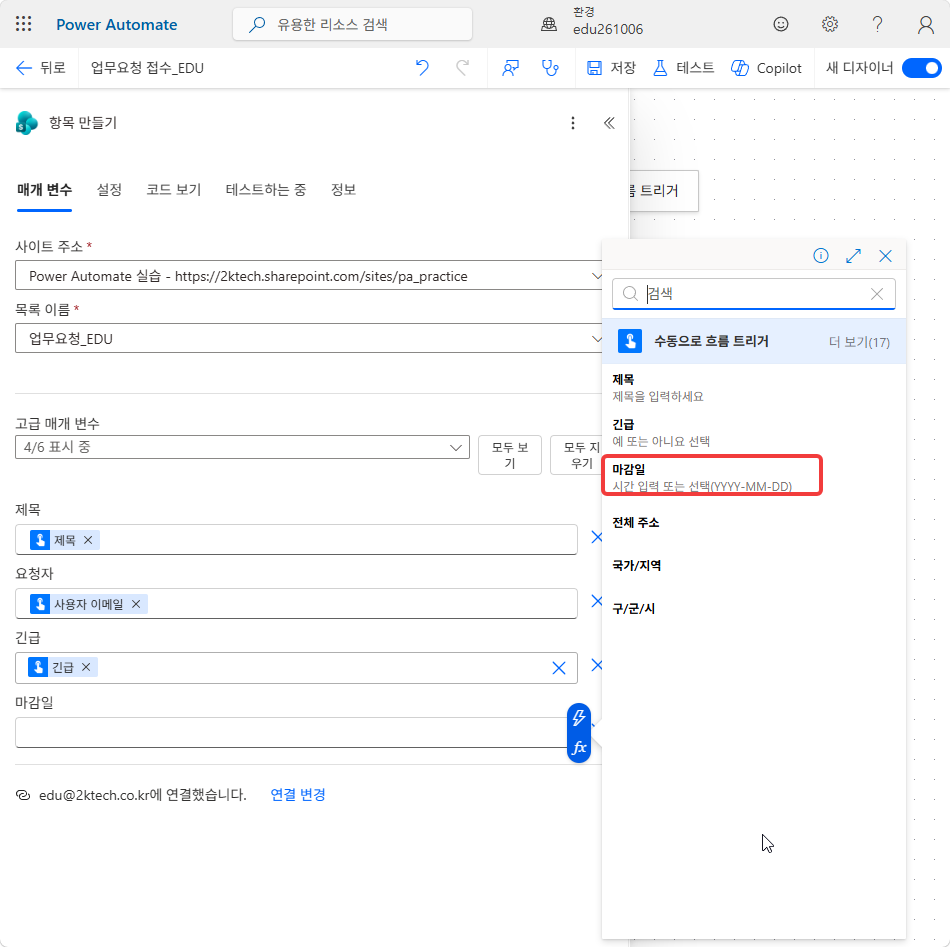Click the trigger card on the canvas
950x947 pixels.
point(664,191)
